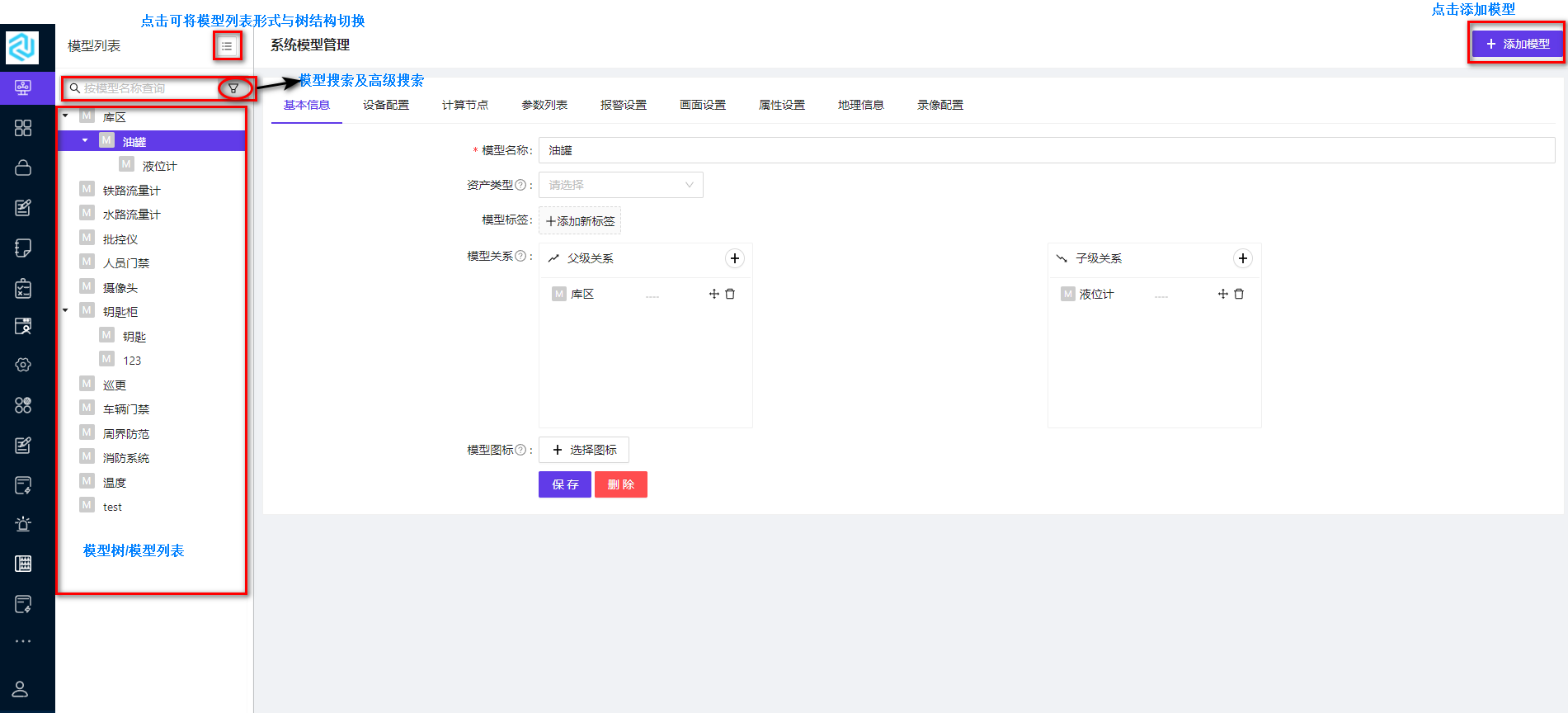
Task: Switch to the 地理信息 tab
Action: point(861,105)
